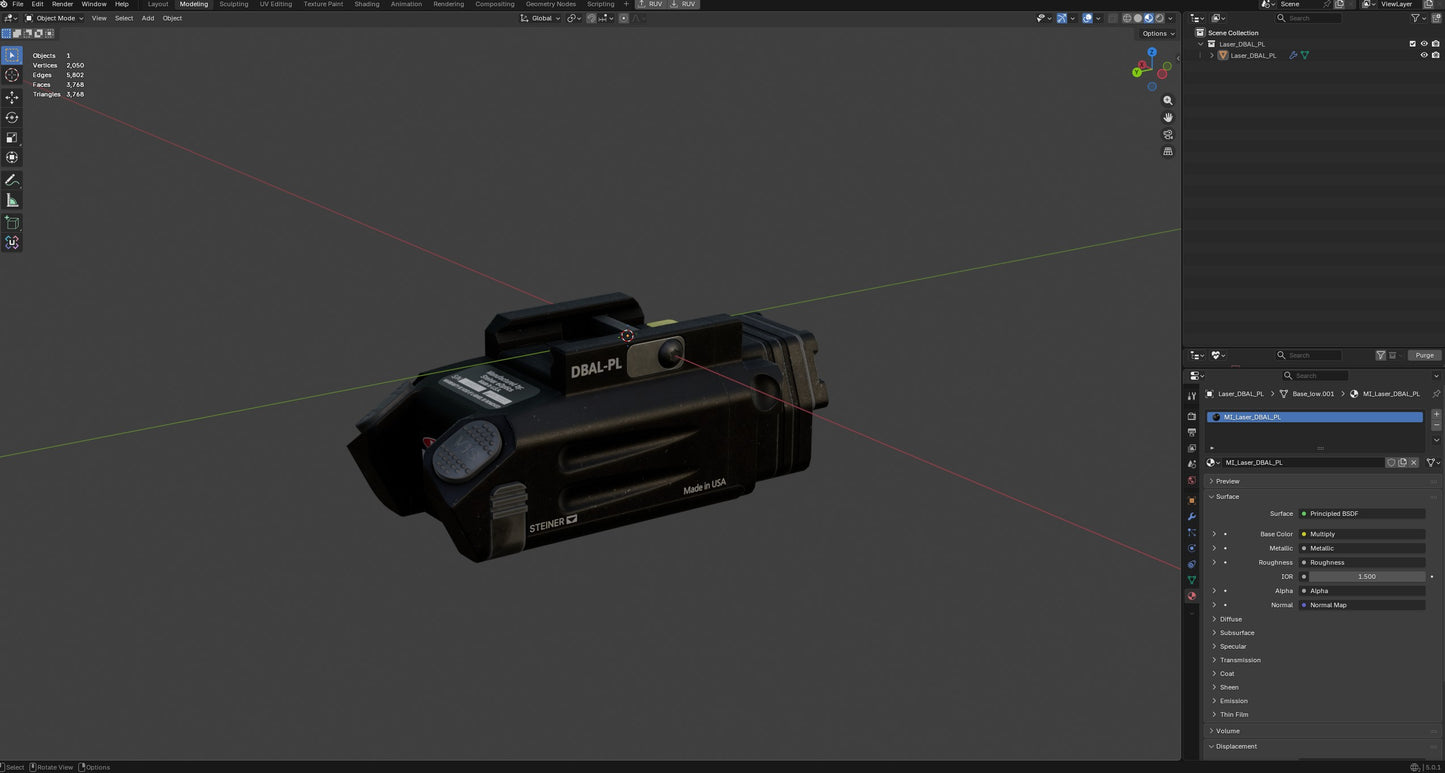The height and width of the screenshot is (773, 1445).
Task: Toggle viewport overlays
Action: (1088, 18)
